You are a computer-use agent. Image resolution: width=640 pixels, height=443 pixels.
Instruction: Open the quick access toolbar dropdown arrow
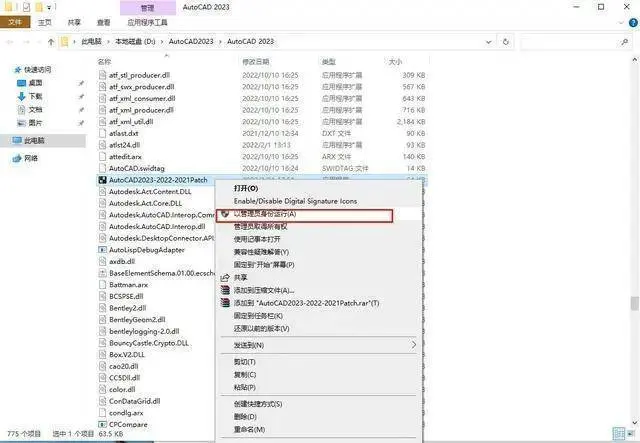(x=49, y=7)
